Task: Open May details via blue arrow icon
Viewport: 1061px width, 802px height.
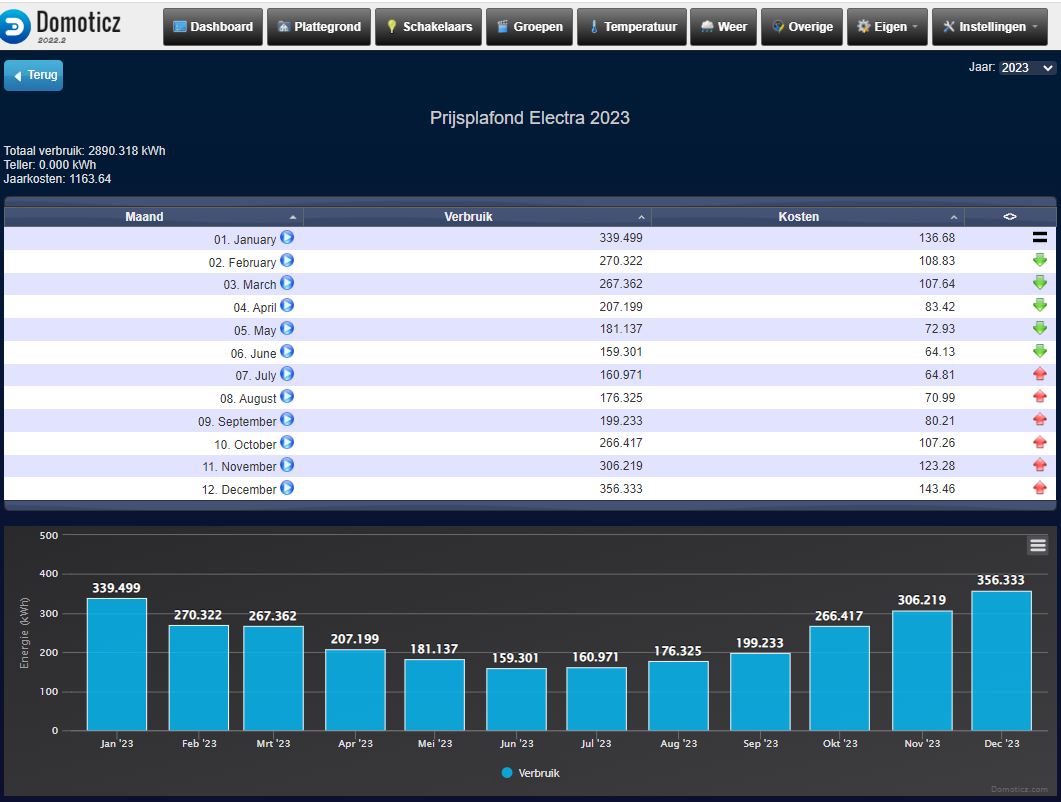Action: pyautogui.click(x=287, y=329)
